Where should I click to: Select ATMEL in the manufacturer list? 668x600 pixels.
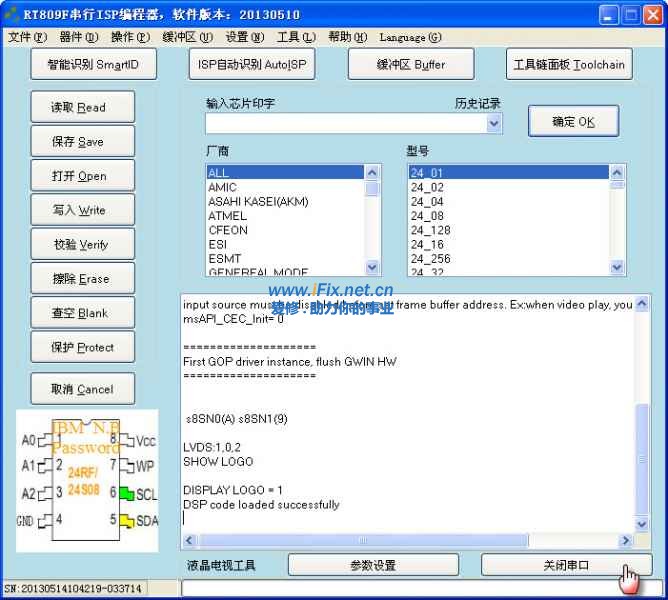tap(228, 216)
